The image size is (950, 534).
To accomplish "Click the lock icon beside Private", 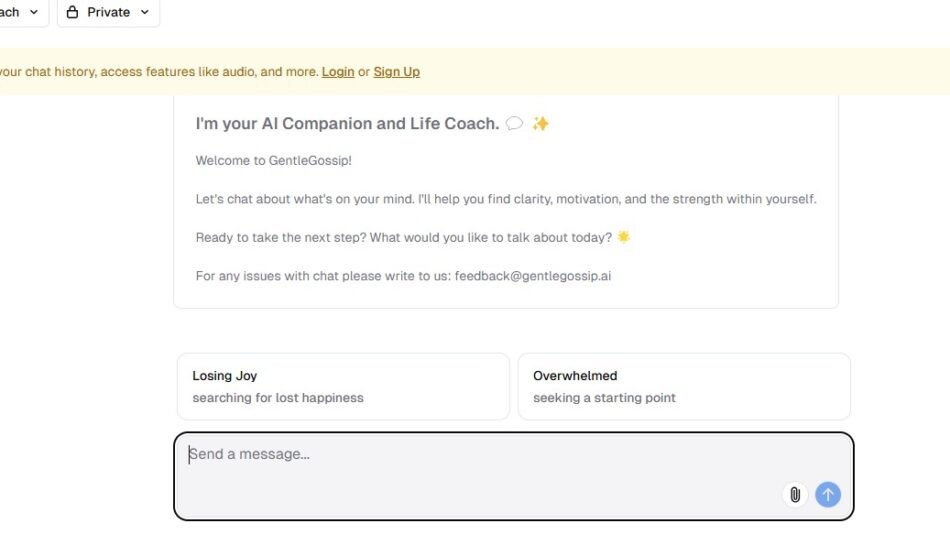I will [73, 12].
